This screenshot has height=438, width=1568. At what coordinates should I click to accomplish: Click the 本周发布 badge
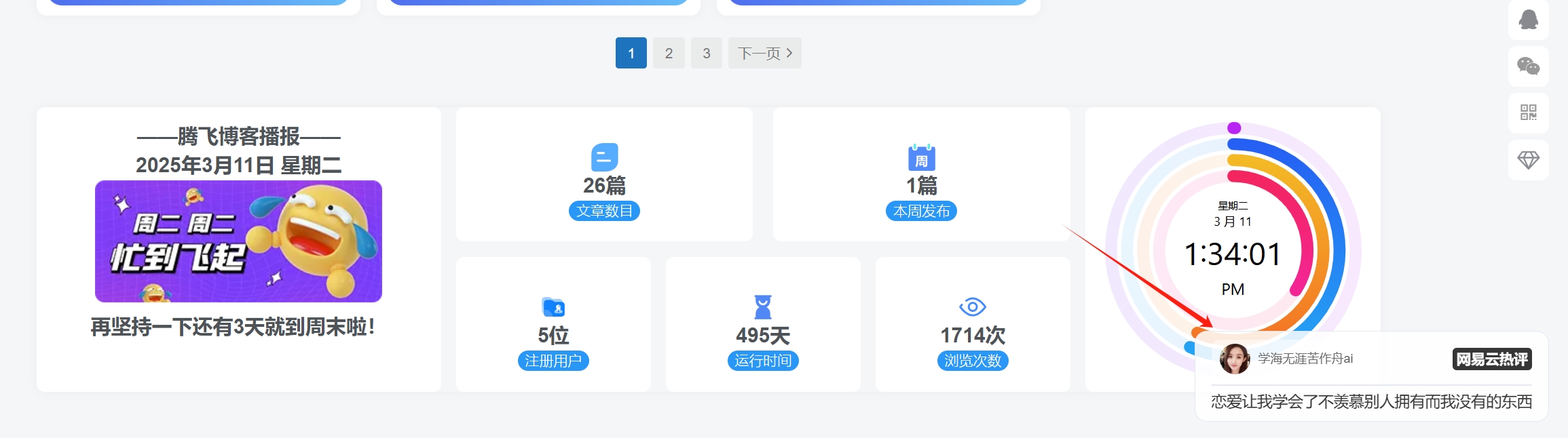[x=921, y=211]
